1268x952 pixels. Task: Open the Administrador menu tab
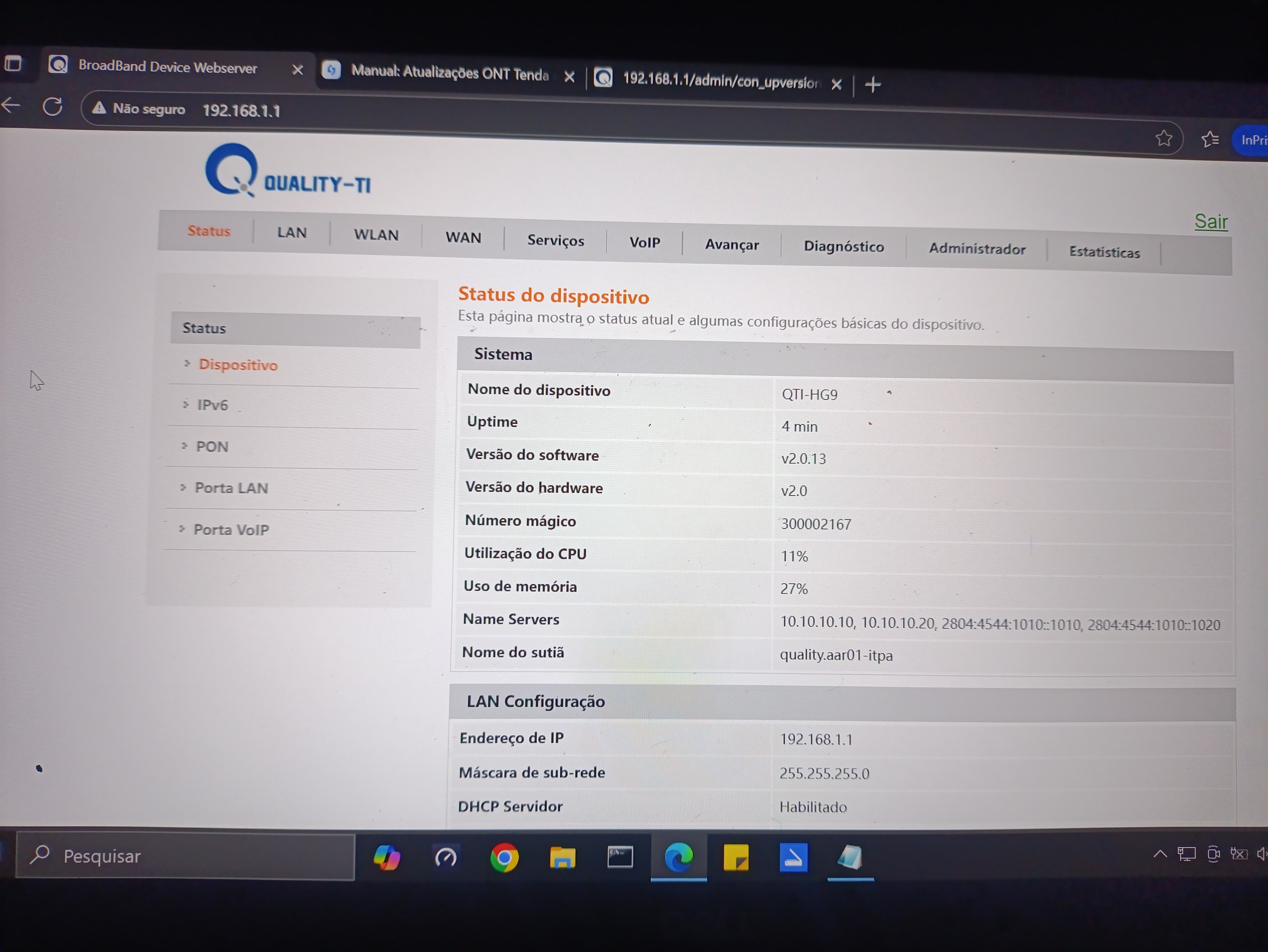point(977,249)
